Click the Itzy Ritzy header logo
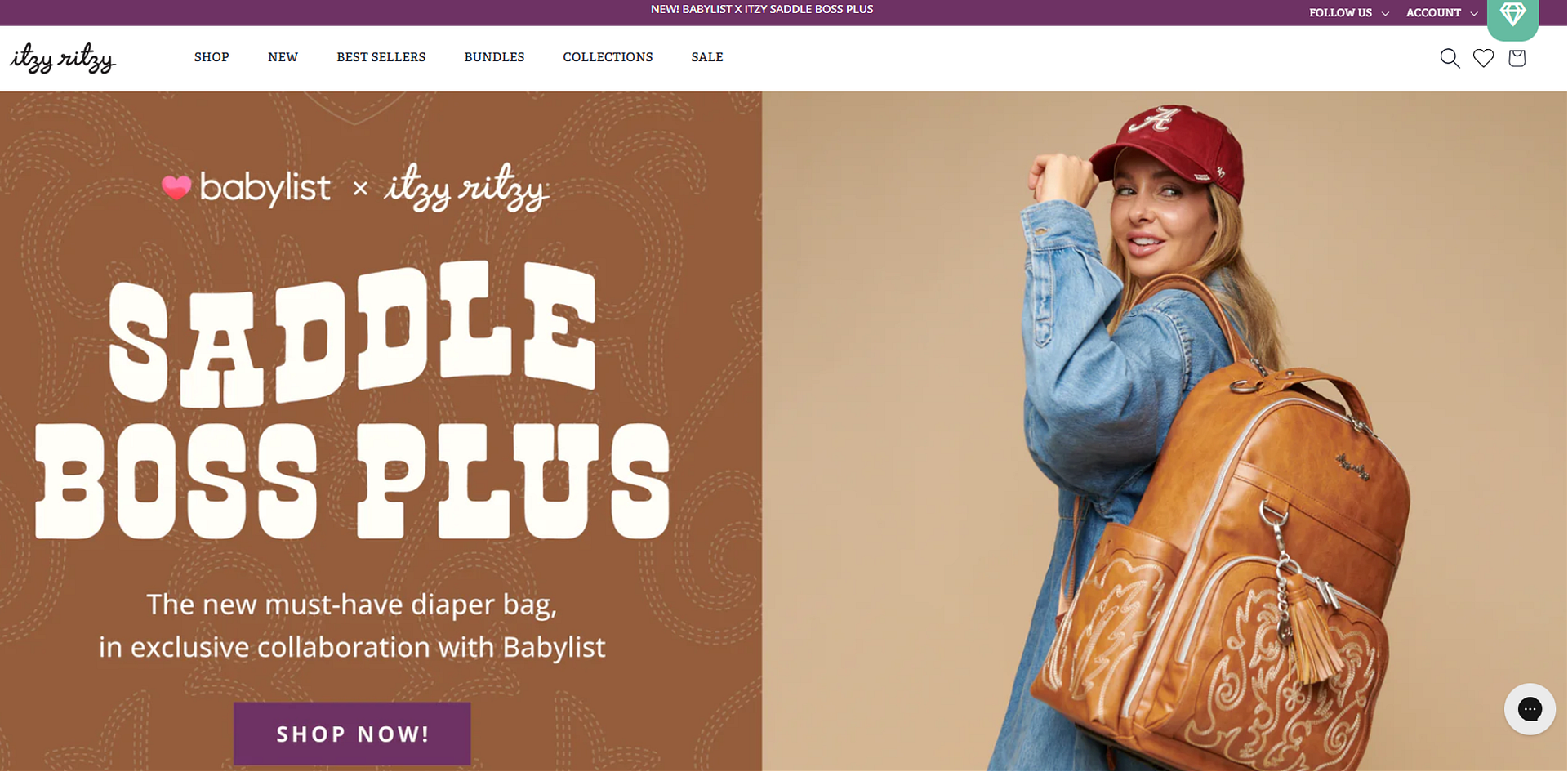This screenshot has width=1568, height=772. point(63,58)
